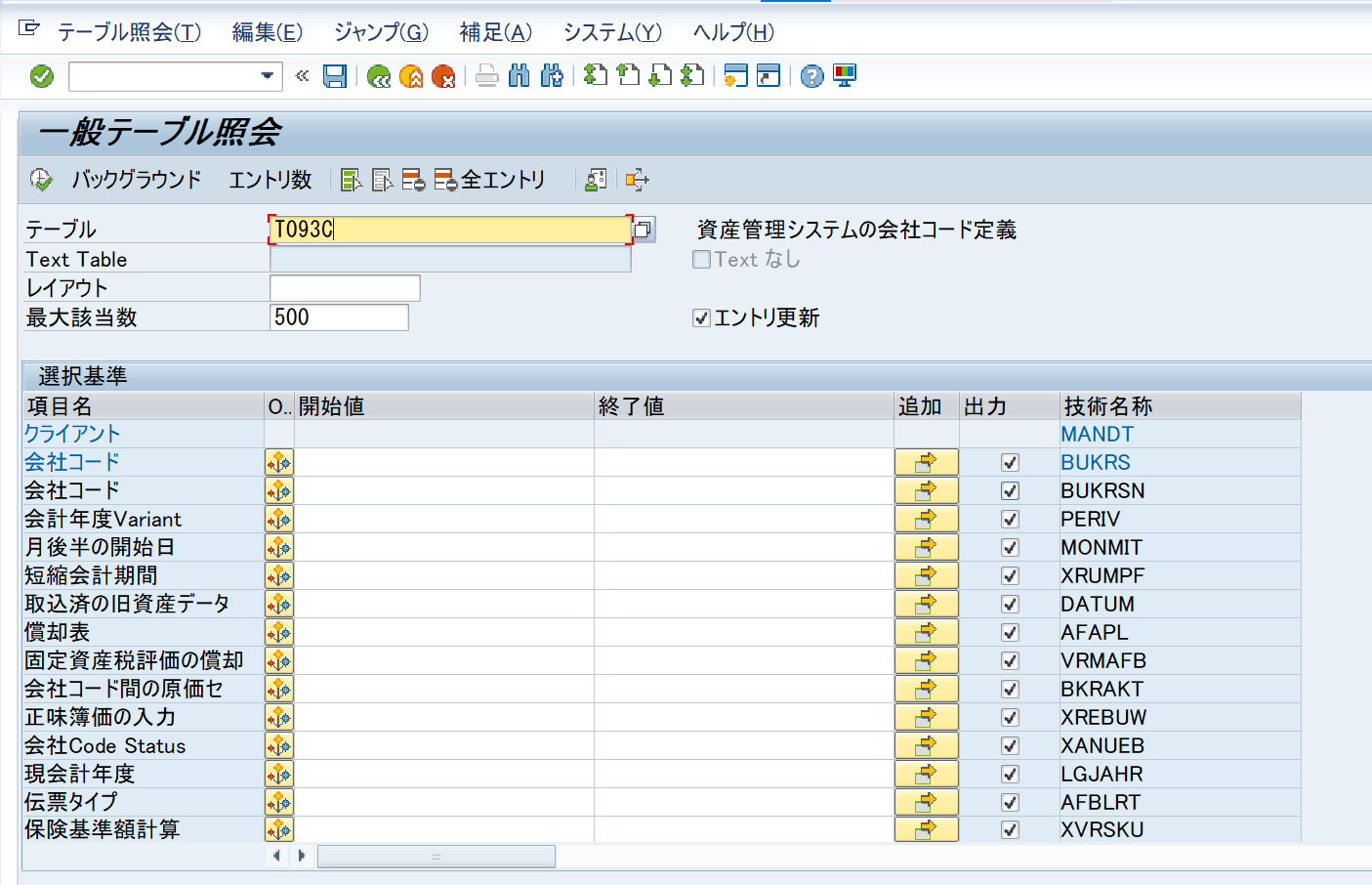Click the Customize Local Layout monitor icon
Viewport: 1372px width, 885px height.
(845, 76)
